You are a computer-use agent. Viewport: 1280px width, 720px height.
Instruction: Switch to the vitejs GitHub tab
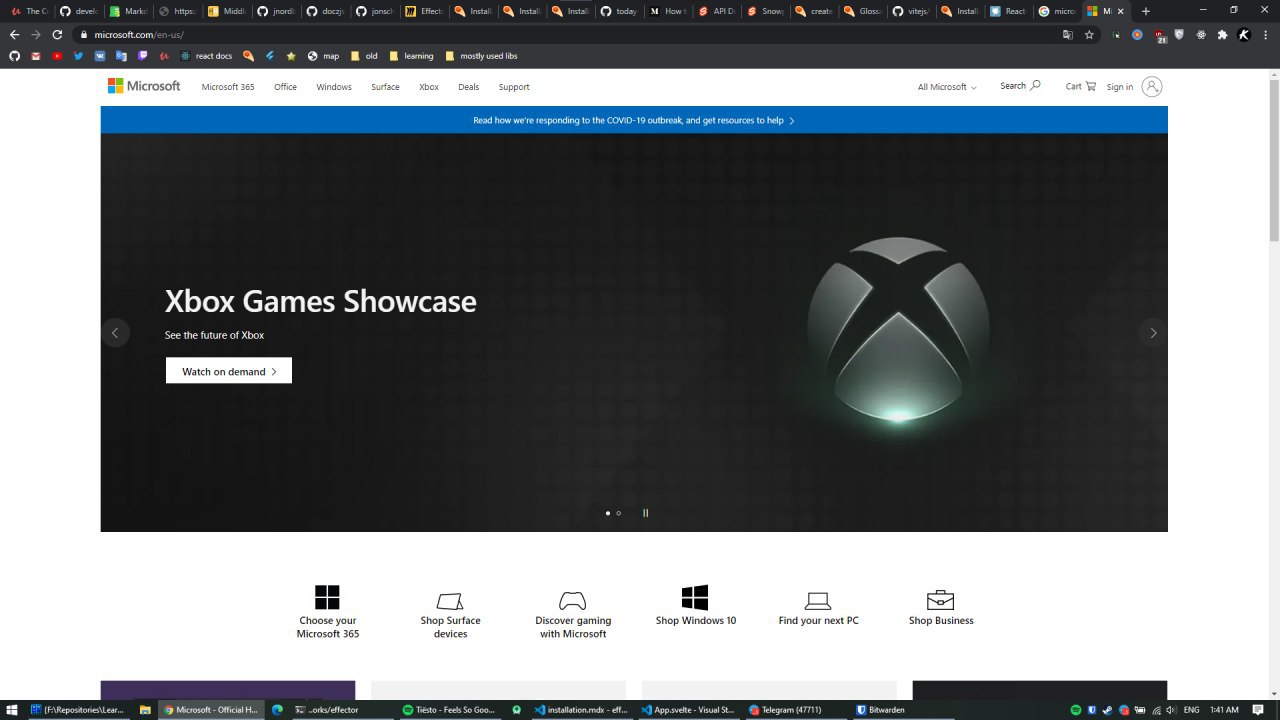click(x=910, y=11)
